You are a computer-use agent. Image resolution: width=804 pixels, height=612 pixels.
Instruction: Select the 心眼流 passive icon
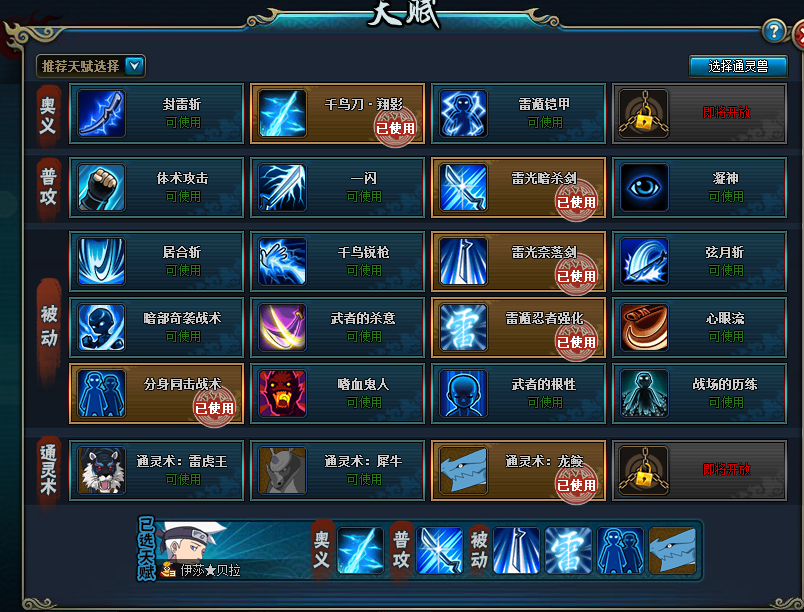point(644,327)
